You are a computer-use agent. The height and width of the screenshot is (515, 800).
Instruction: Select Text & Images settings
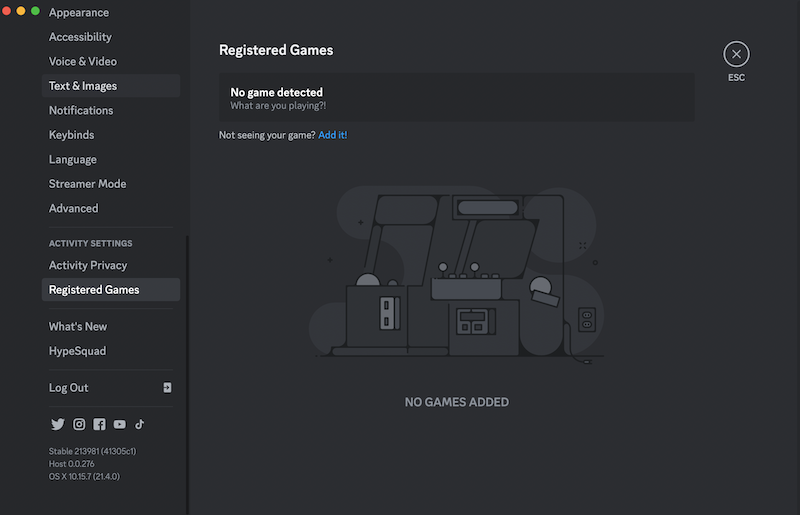pyautogui.click(x=111, y=86)
